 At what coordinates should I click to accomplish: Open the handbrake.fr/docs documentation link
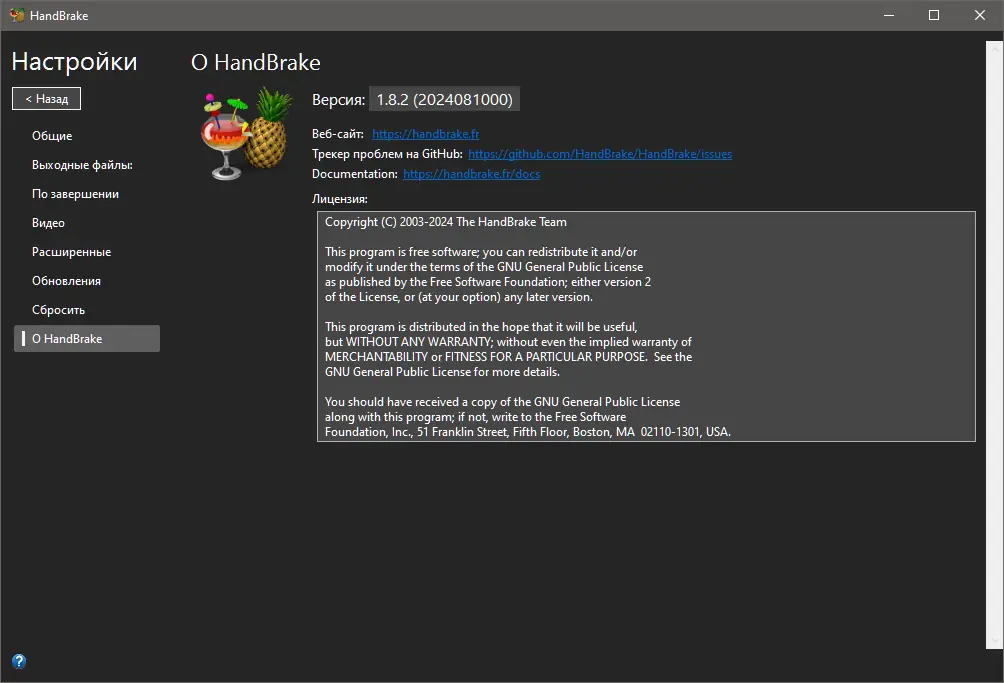(x=471, y=173)
